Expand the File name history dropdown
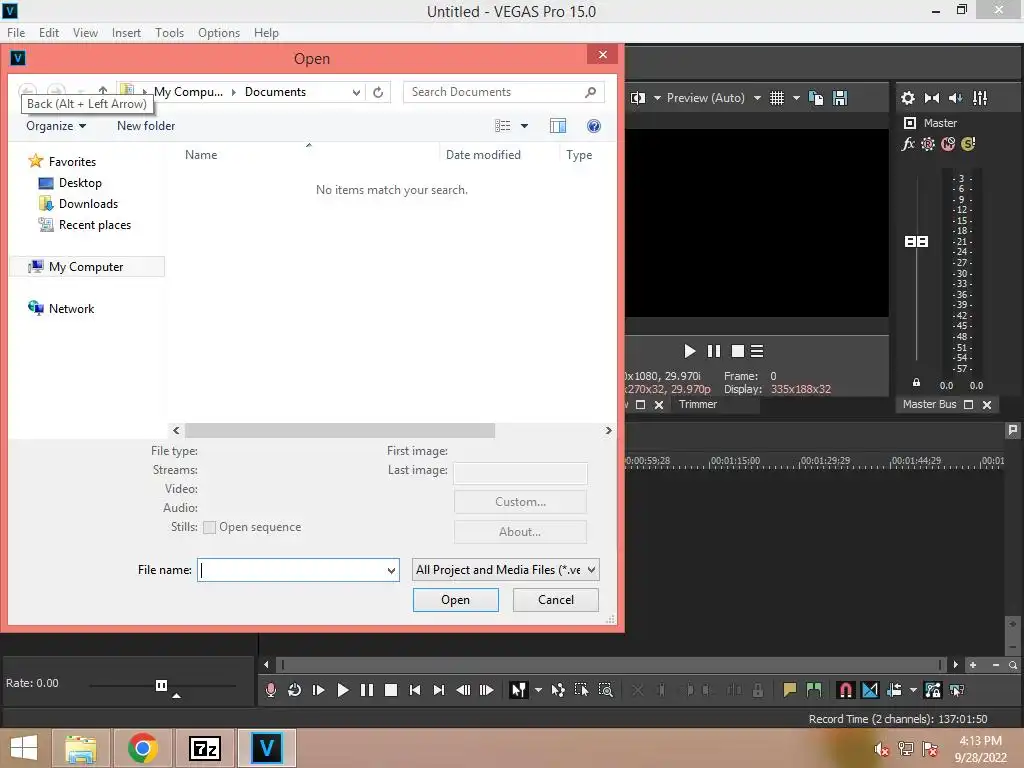This screenshot has height=768, width=1024. (x=391, y=570)
